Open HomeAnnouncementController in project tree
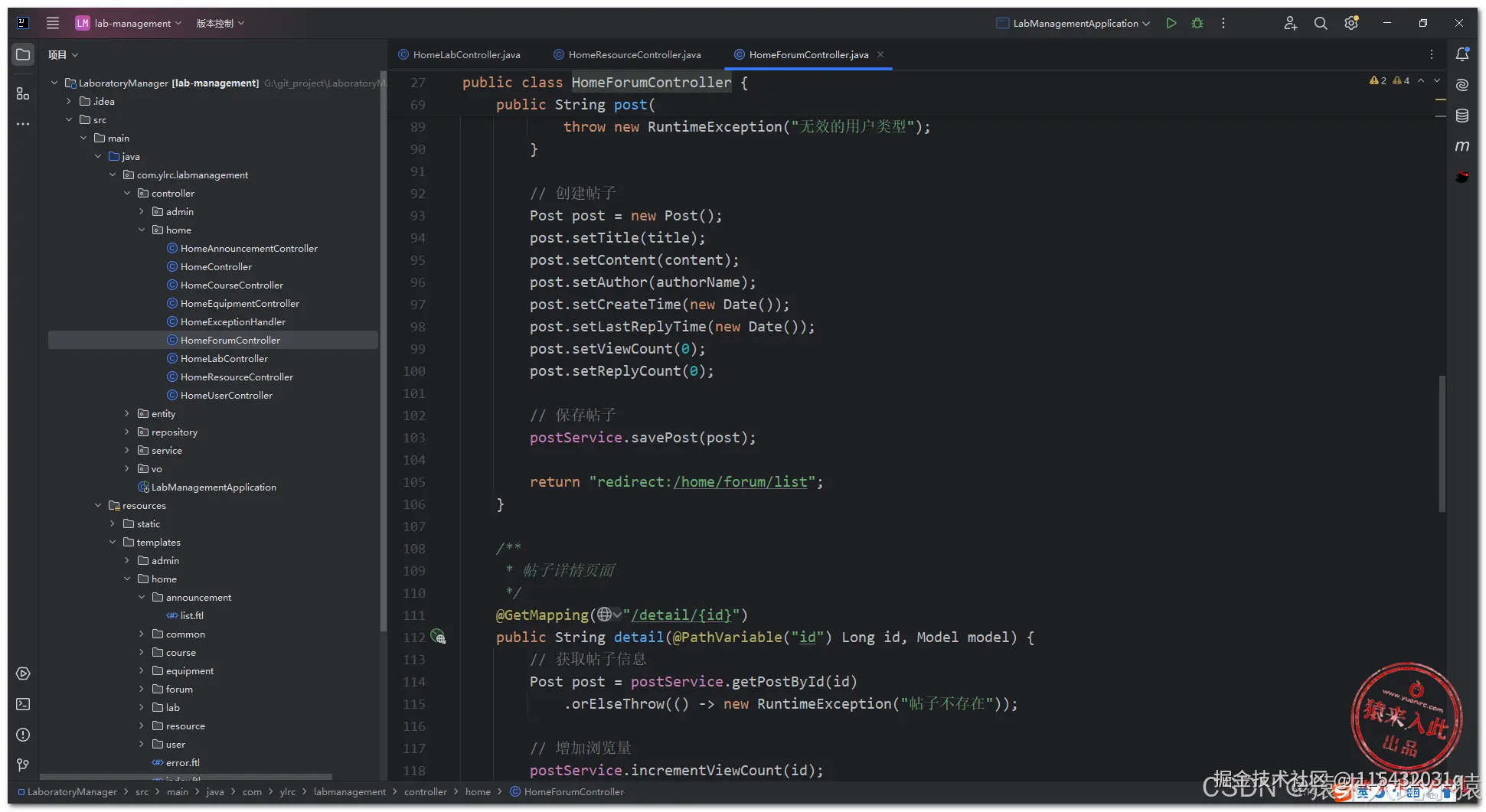 tap(249, 248)
